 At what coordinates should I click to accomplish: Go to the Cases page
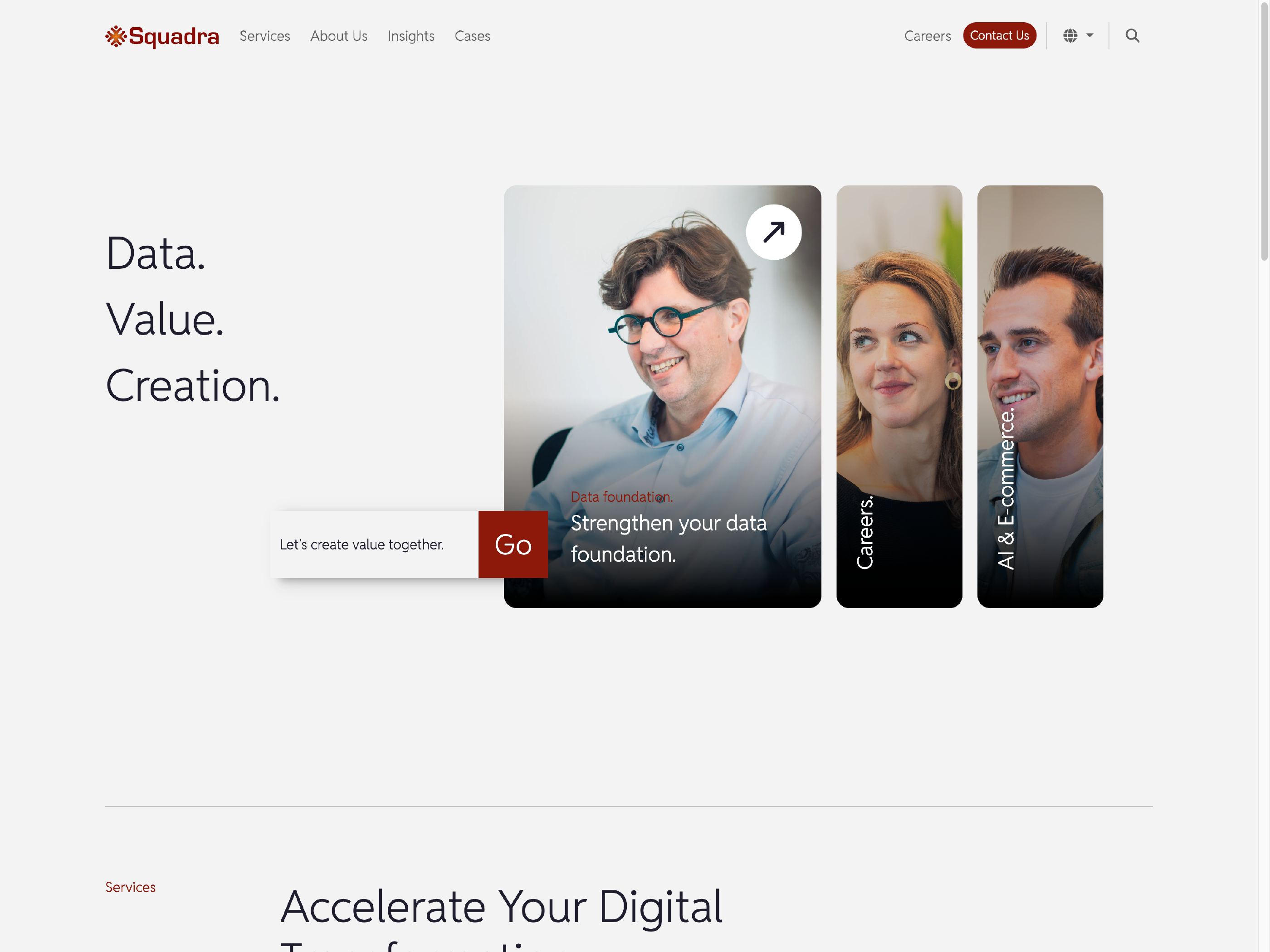[473, 36]
